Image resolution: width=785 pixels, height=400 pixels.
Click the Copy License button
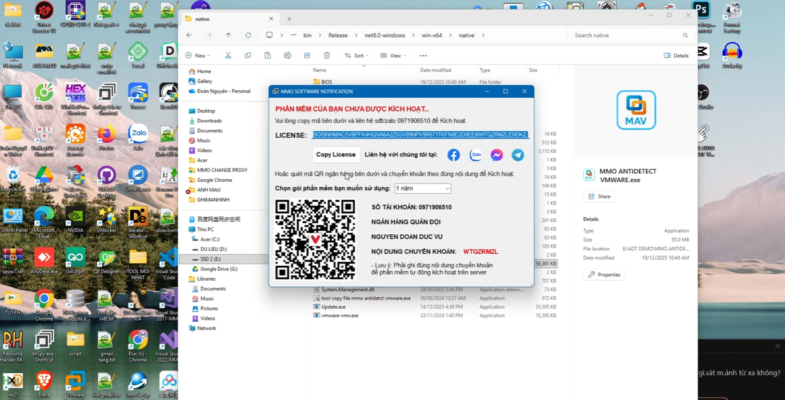(336, 155)
